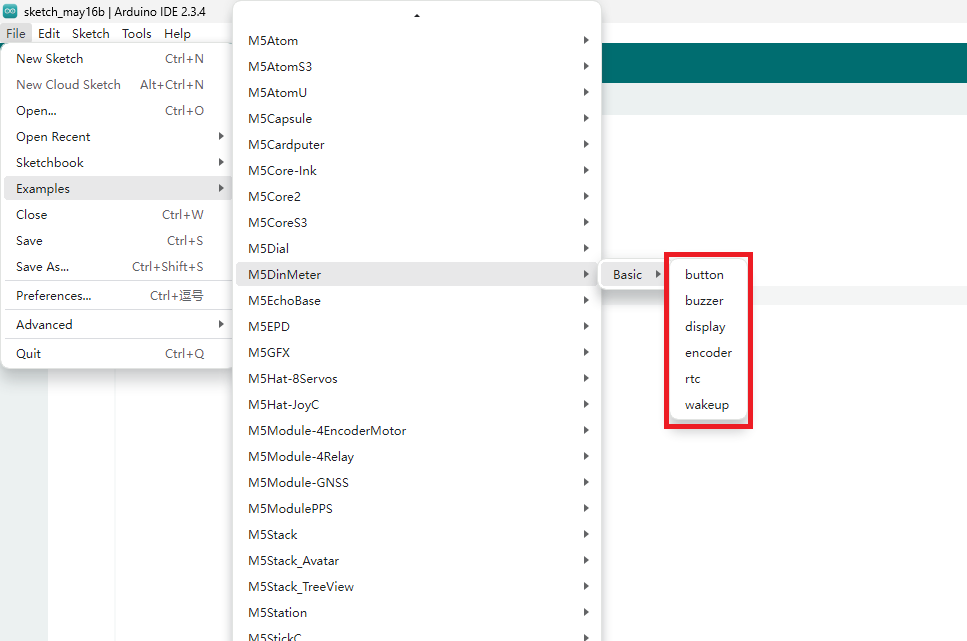
Task: Expand the M5AtomS3 examples
Action: pos(417,67)
